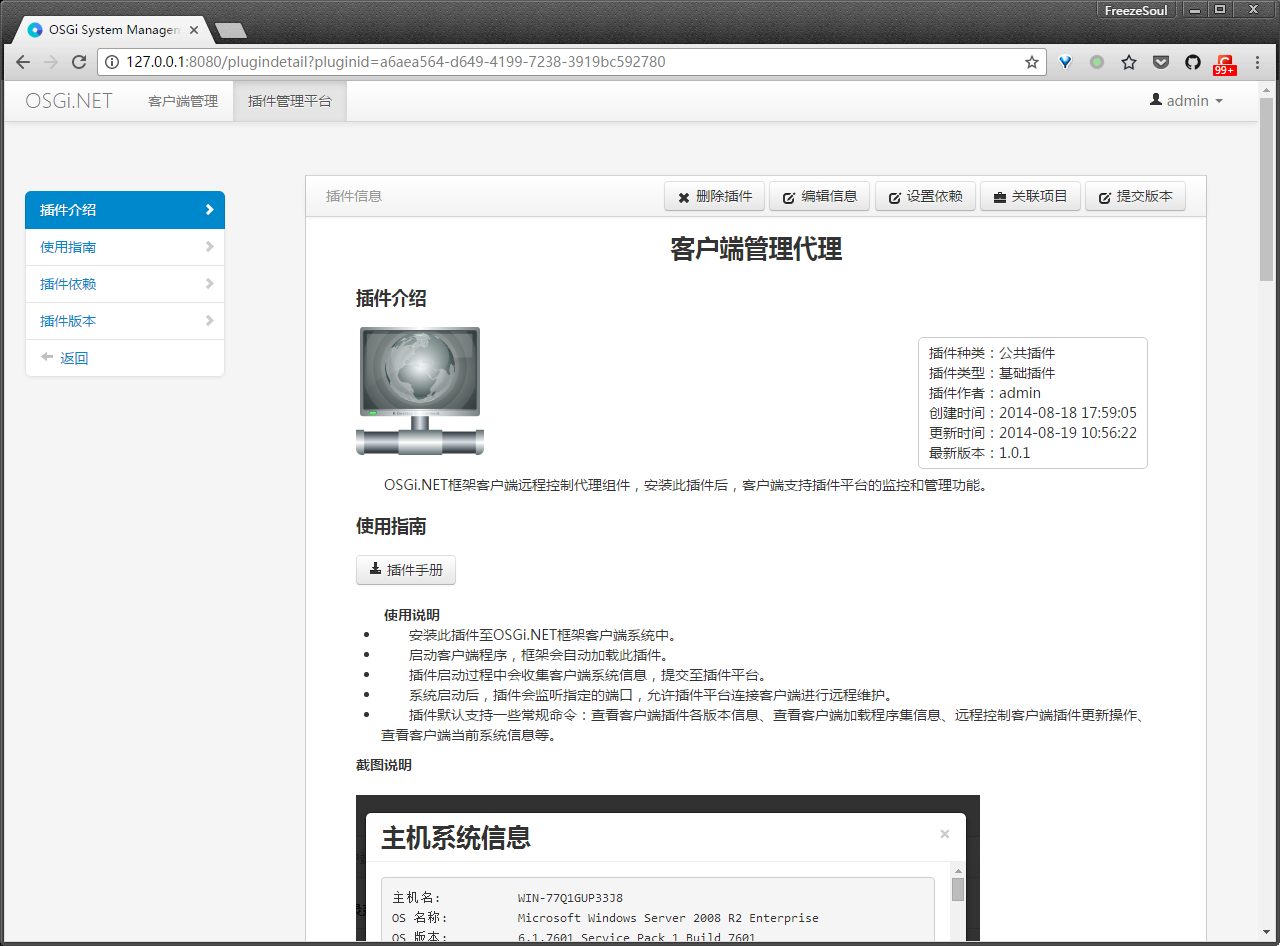Focus the address bar URL field
This screenshot has height=946, width=1280.
pos(571,62)
